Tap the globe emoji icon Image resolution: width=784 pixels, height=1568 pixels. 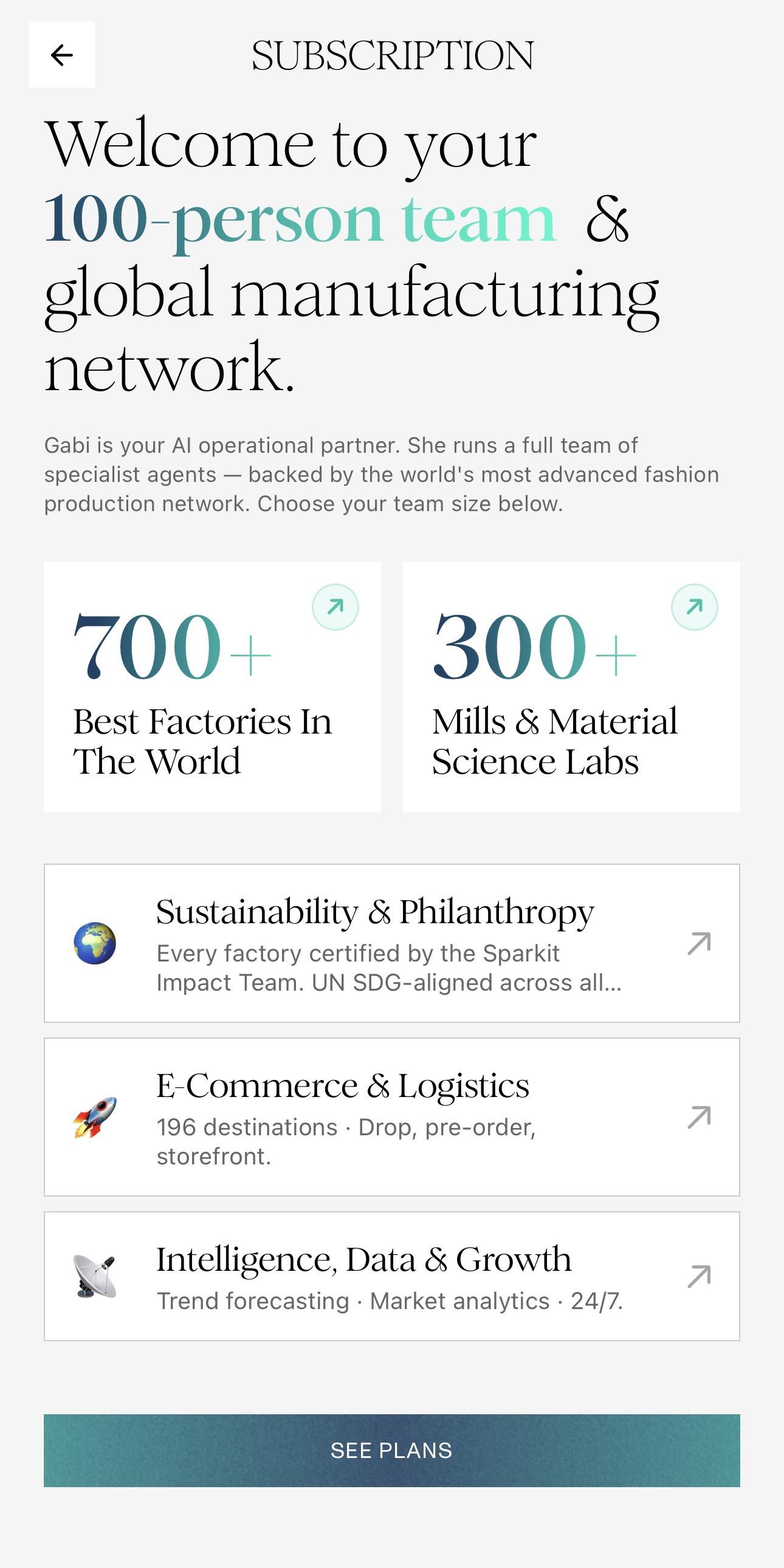[x=95, y=943]
